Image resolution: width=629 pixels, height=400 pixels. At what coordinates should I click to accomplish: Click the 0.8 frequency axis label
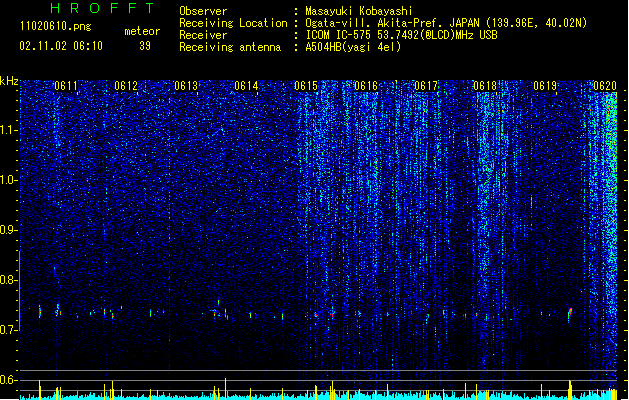8,280
